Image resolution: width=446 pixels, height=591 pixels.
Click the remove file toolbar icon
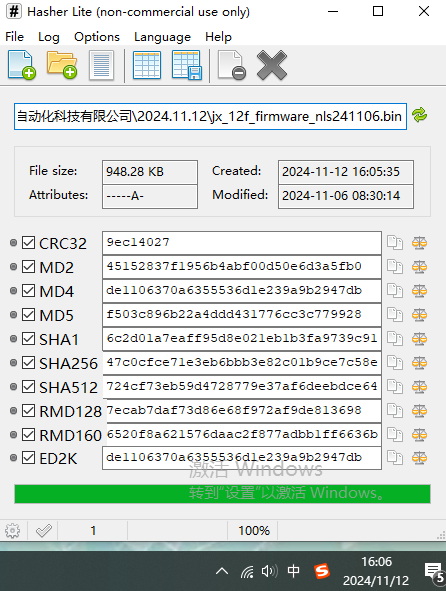(231, 65)
